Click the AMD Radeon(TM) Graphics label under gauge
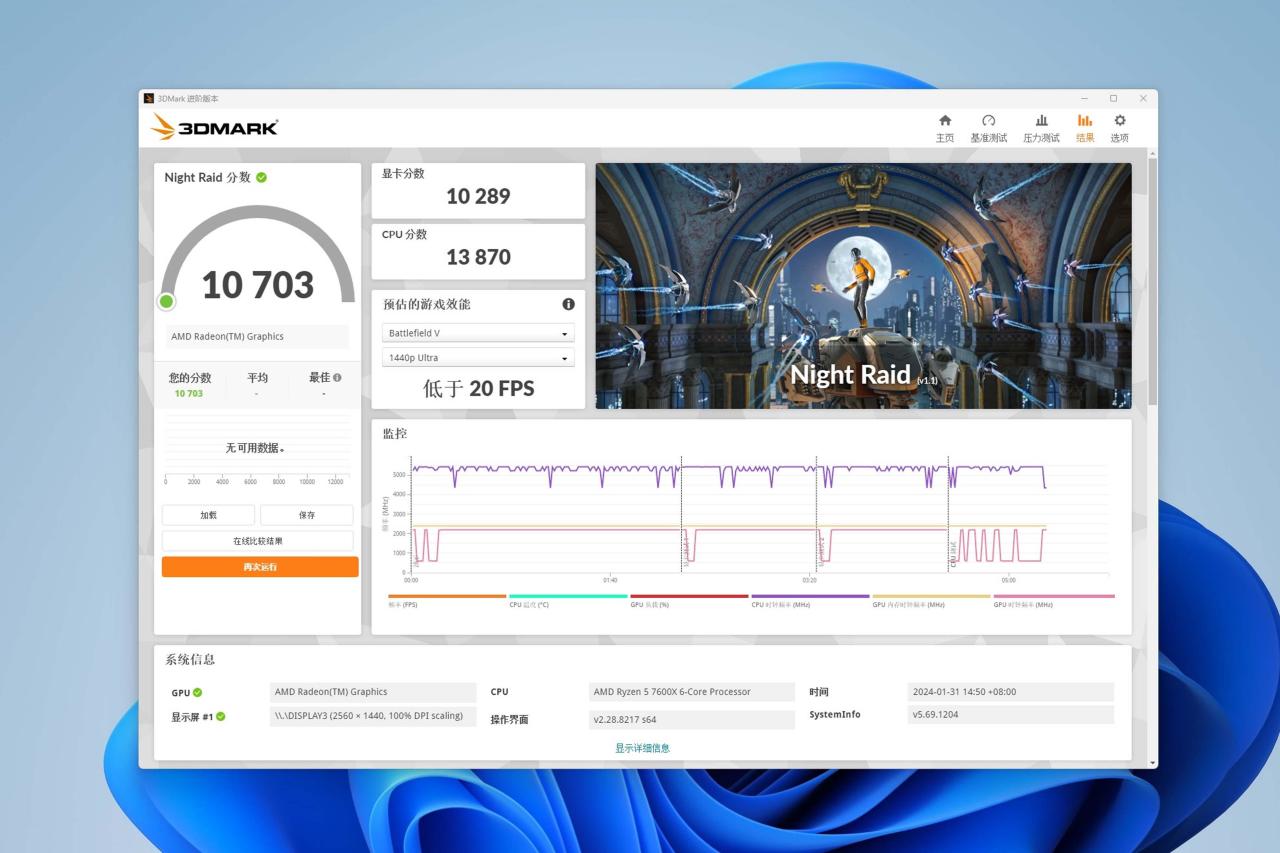This screenshot has width=1280, height=853. 258,336
